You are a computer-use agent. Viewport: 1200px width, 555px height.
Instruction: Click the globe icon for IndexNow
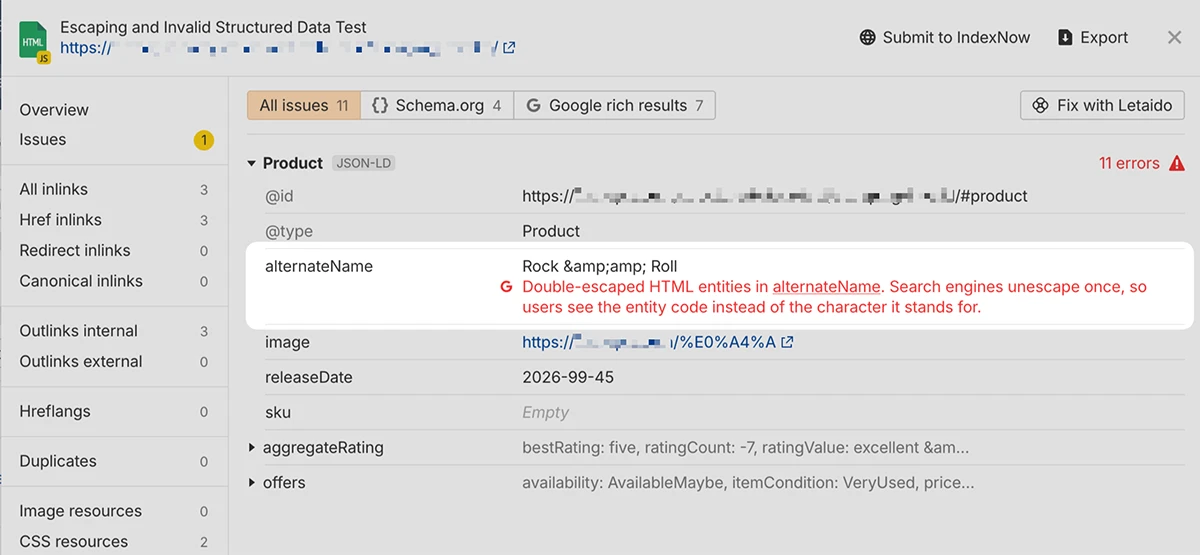coord(868,38)
